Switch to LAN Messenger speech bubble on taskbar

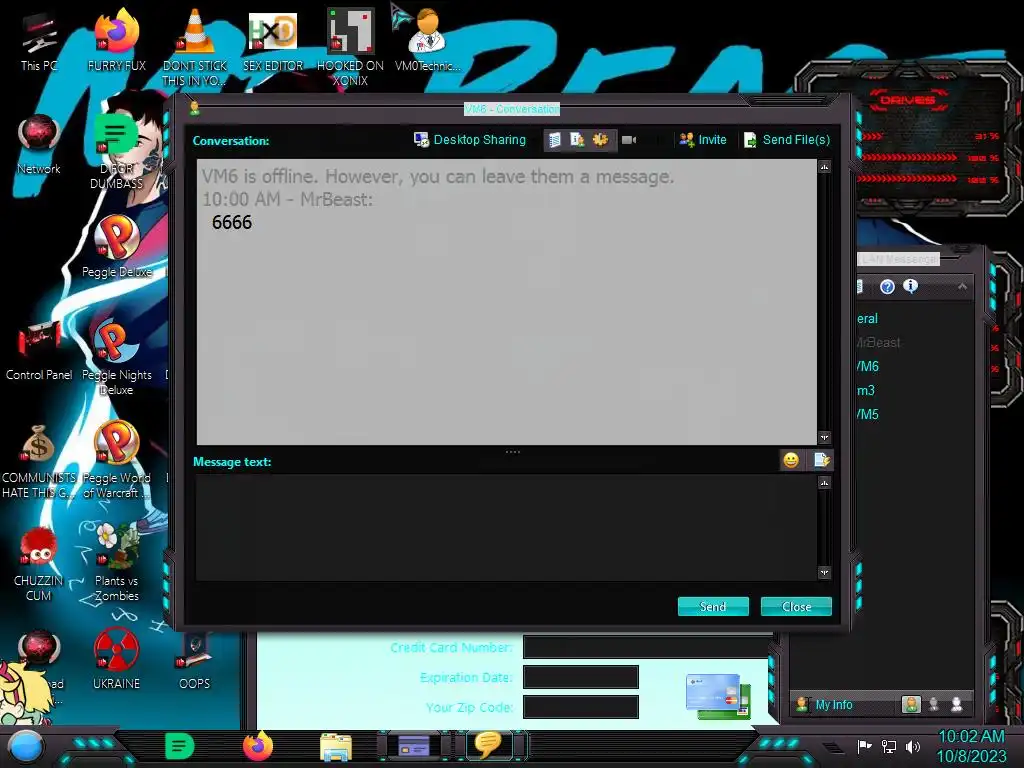488,745
